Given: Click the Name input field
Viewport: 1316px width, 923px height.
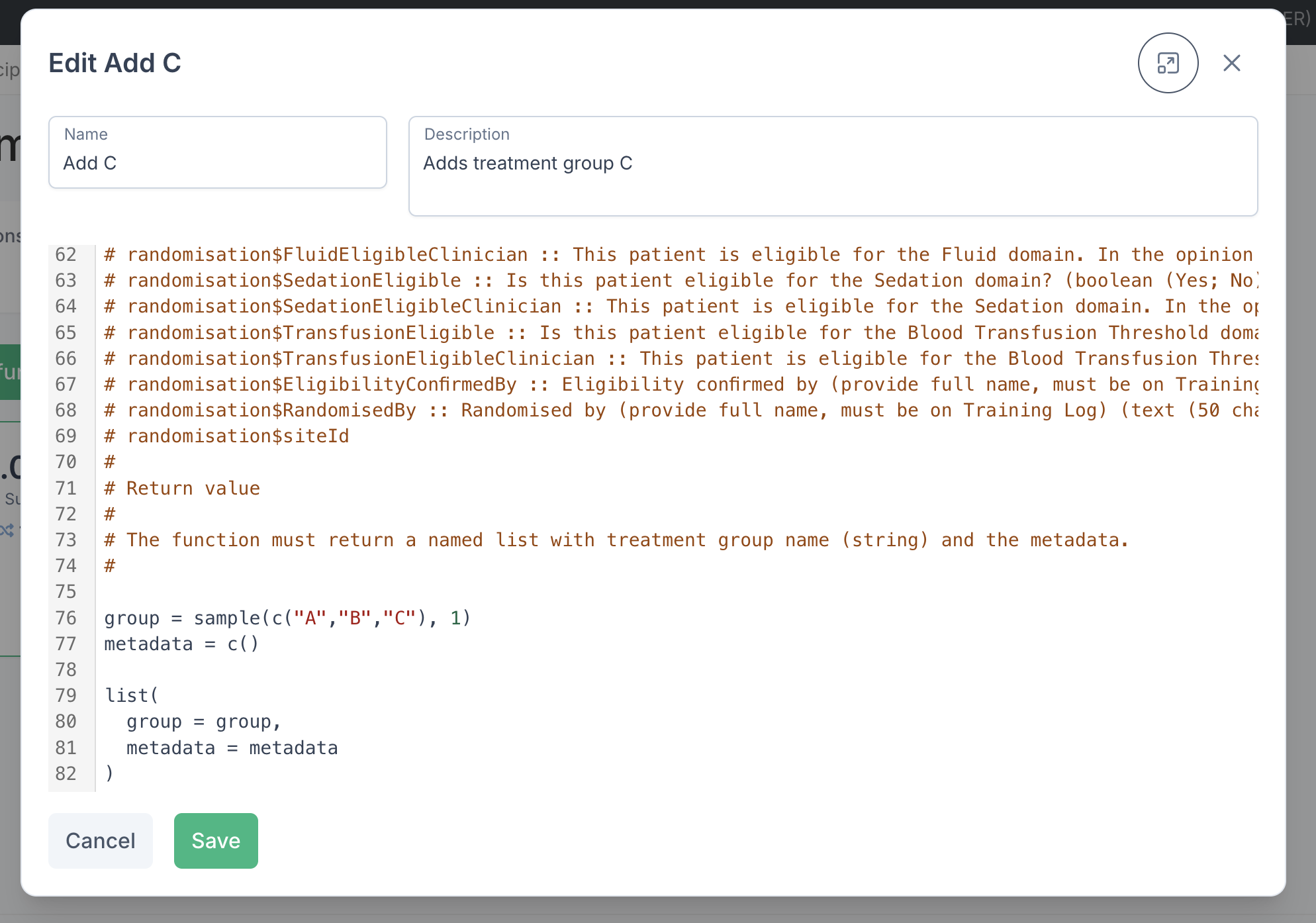Looking at the screenshot, I should (217, 163).
